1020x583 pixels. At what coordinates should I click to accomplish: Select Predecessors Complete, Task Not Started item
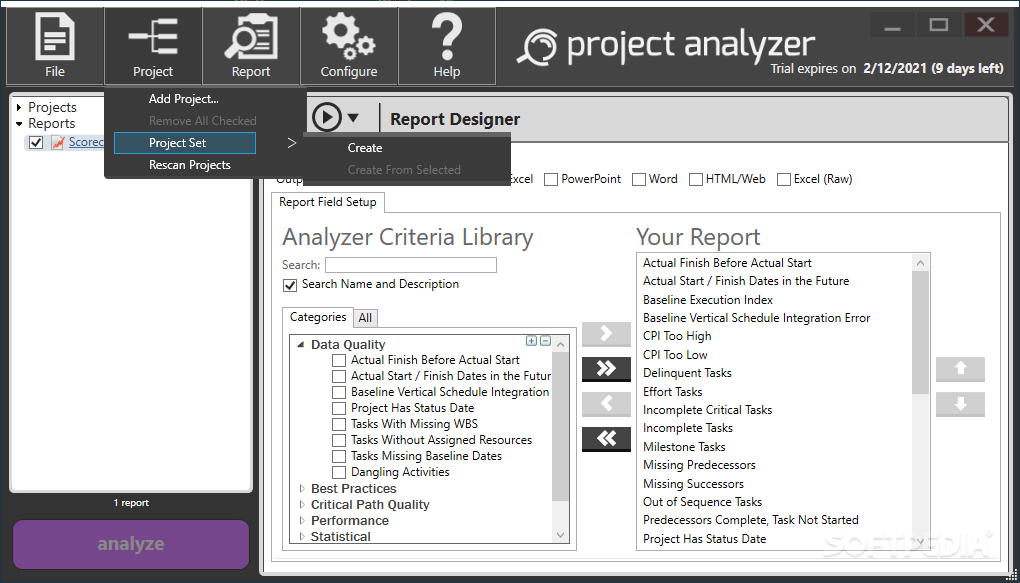[x=751, y=520]
